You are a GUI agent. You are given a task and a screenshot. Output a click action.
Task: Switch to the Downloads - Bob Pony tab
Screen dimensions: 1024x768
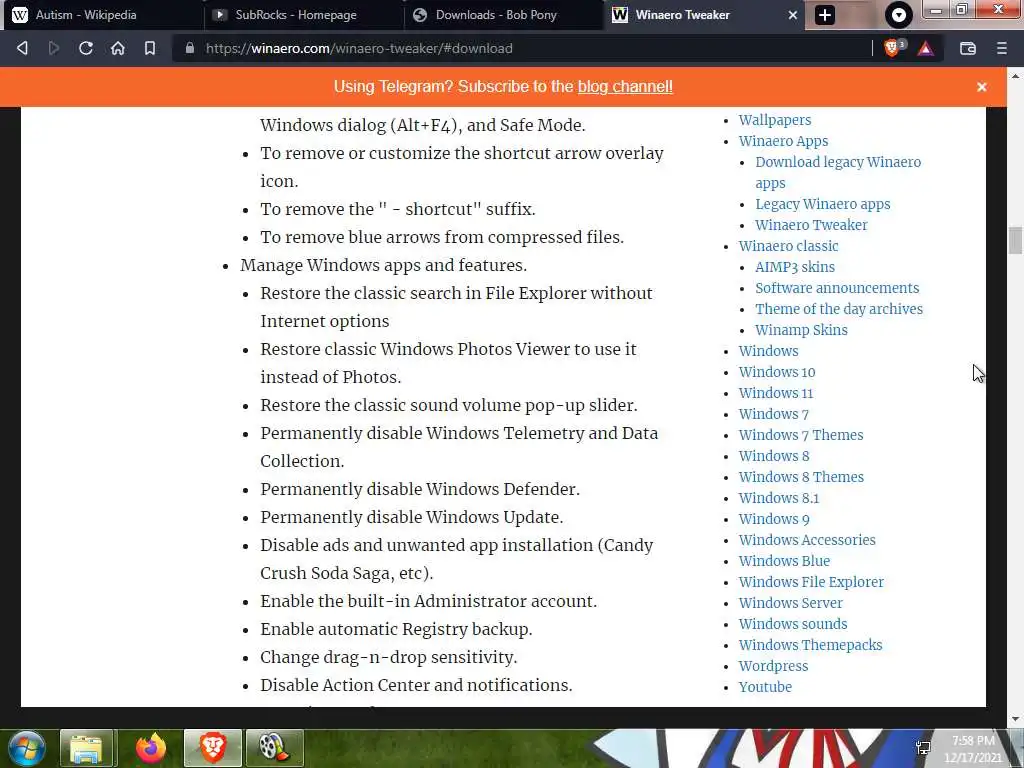504,15
